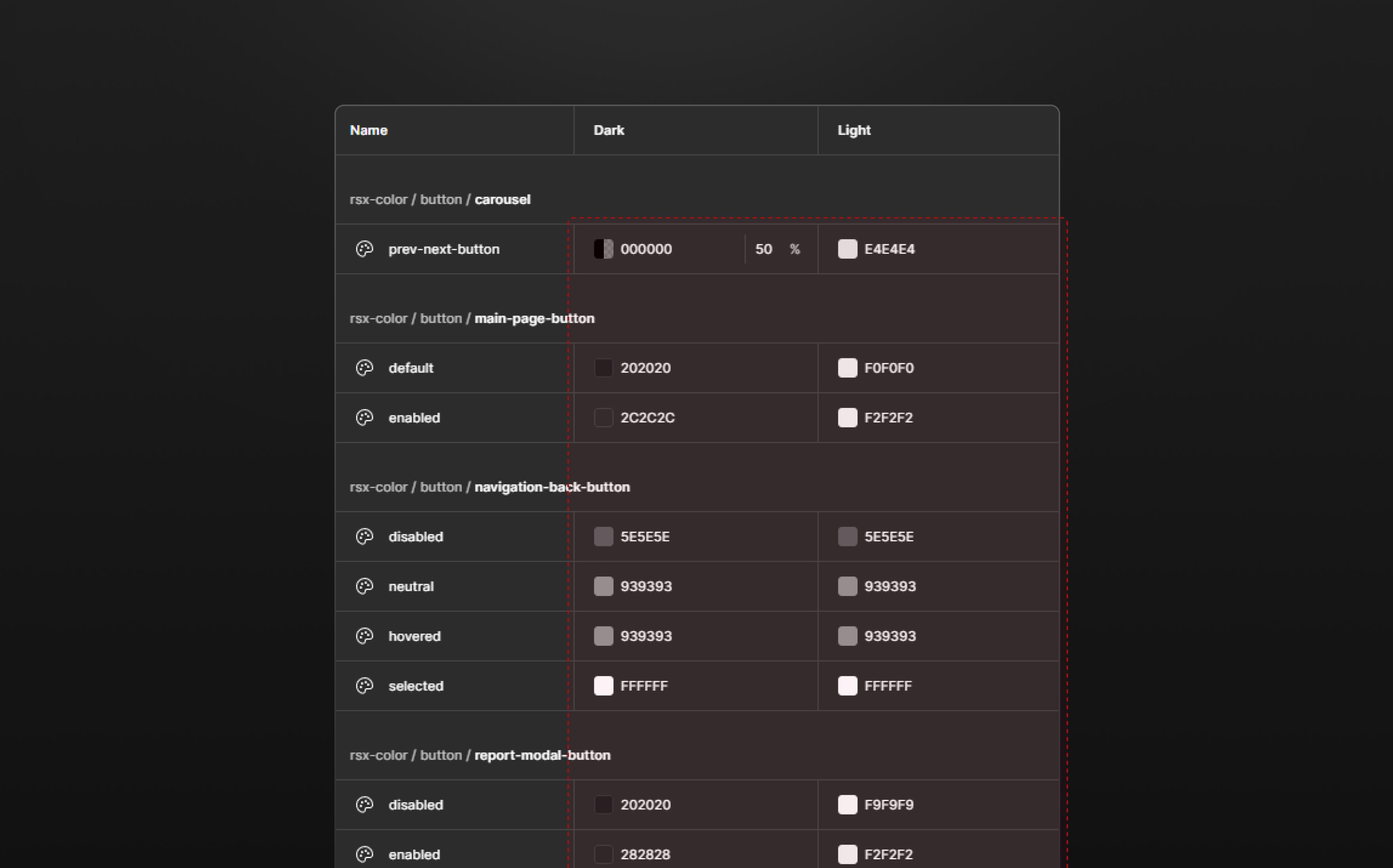This screenshot has width=1393, height=868.
Task: Edit the F9F9F9 light hex value
Action: 889,805
